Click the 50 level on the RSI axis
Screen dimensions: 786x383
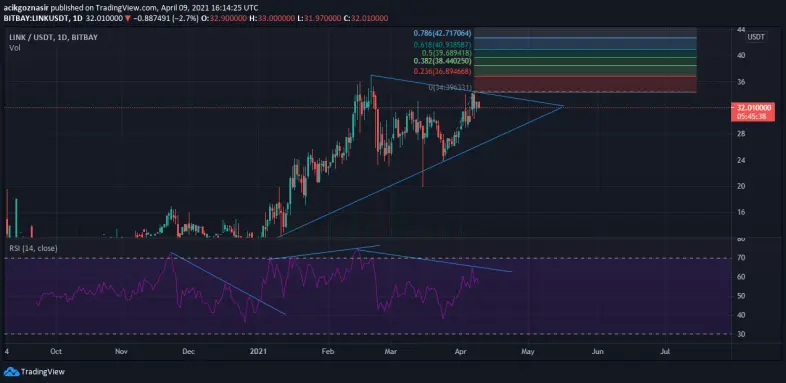coord(740,296)
